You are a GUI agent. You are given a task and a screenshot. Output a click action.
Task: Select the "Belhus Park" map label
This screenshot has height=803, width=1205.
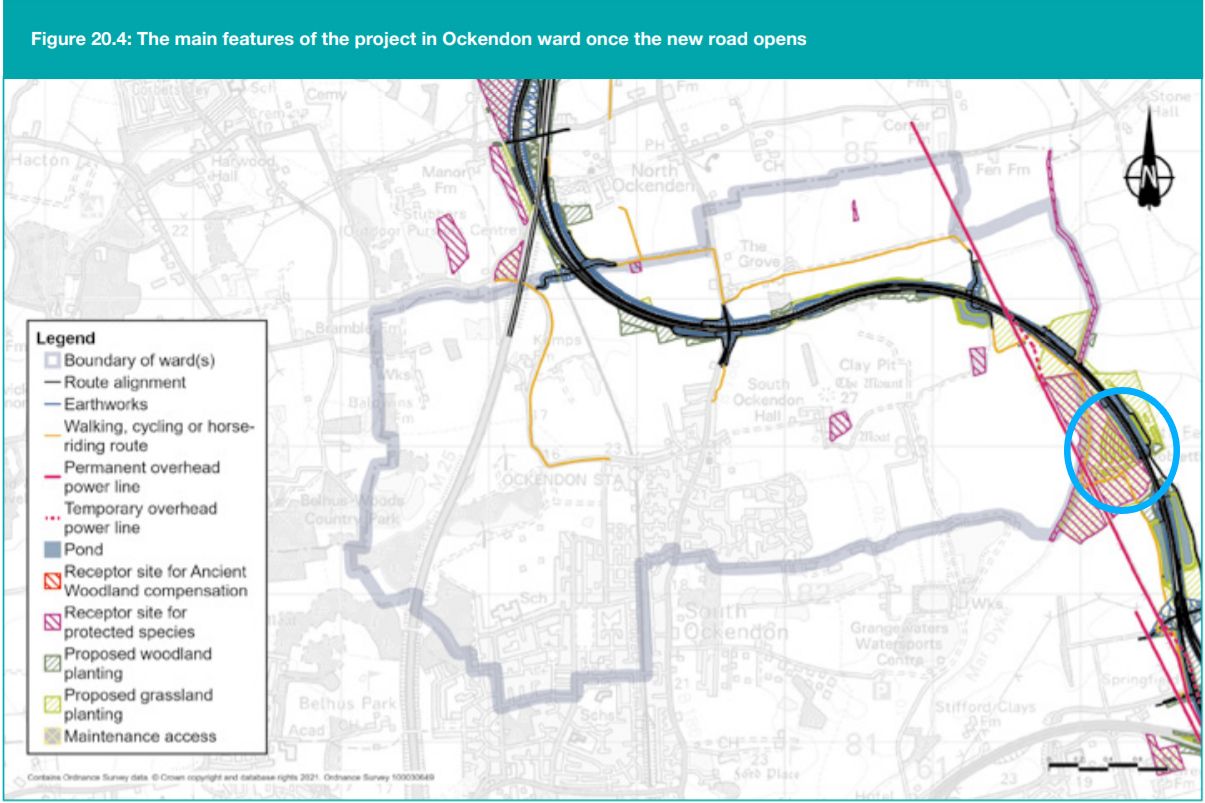[x=347, y=704]
